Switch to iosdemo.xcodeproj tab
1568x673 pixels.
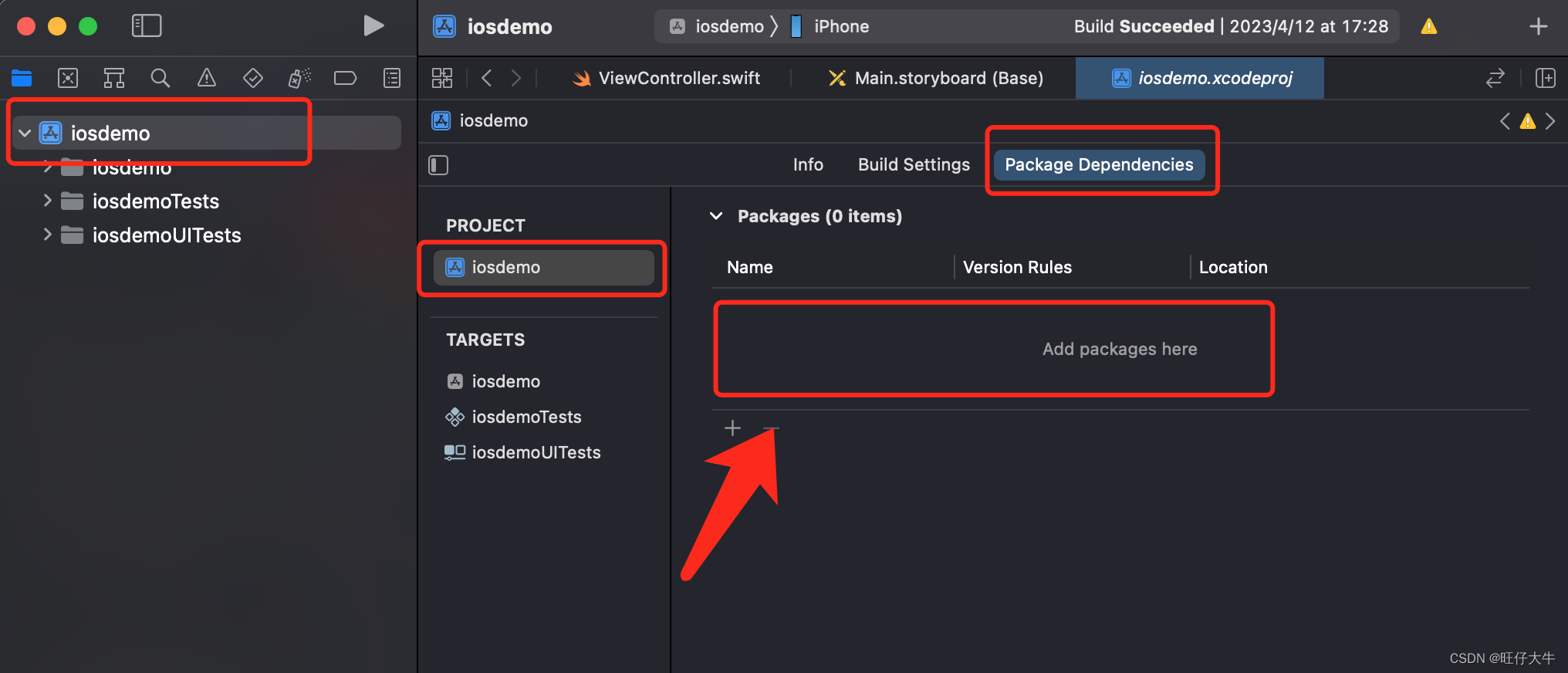pos(1201,78)
